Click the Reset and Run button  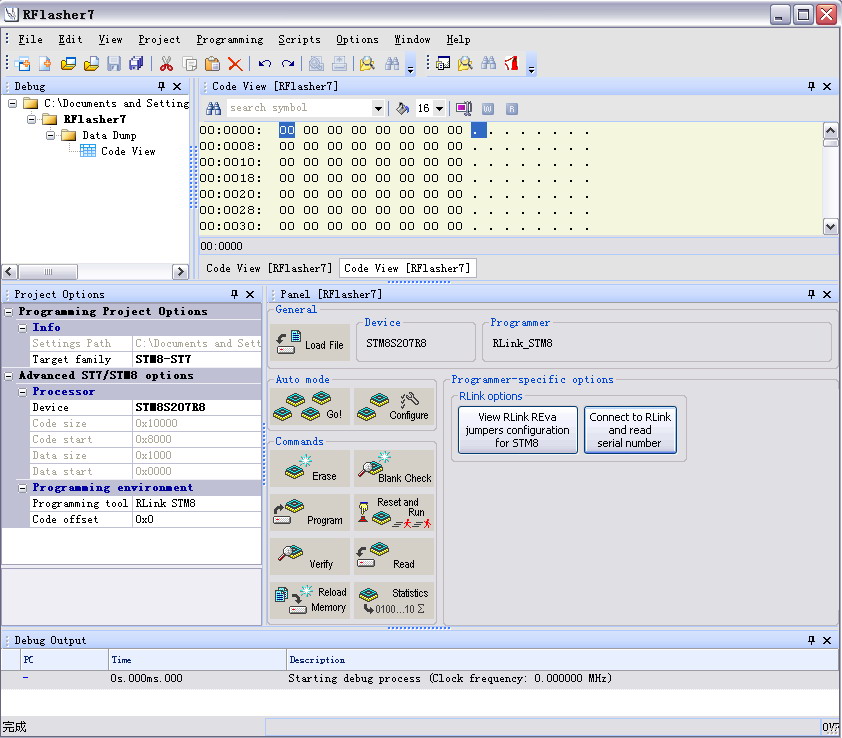[x=394, y=512]
